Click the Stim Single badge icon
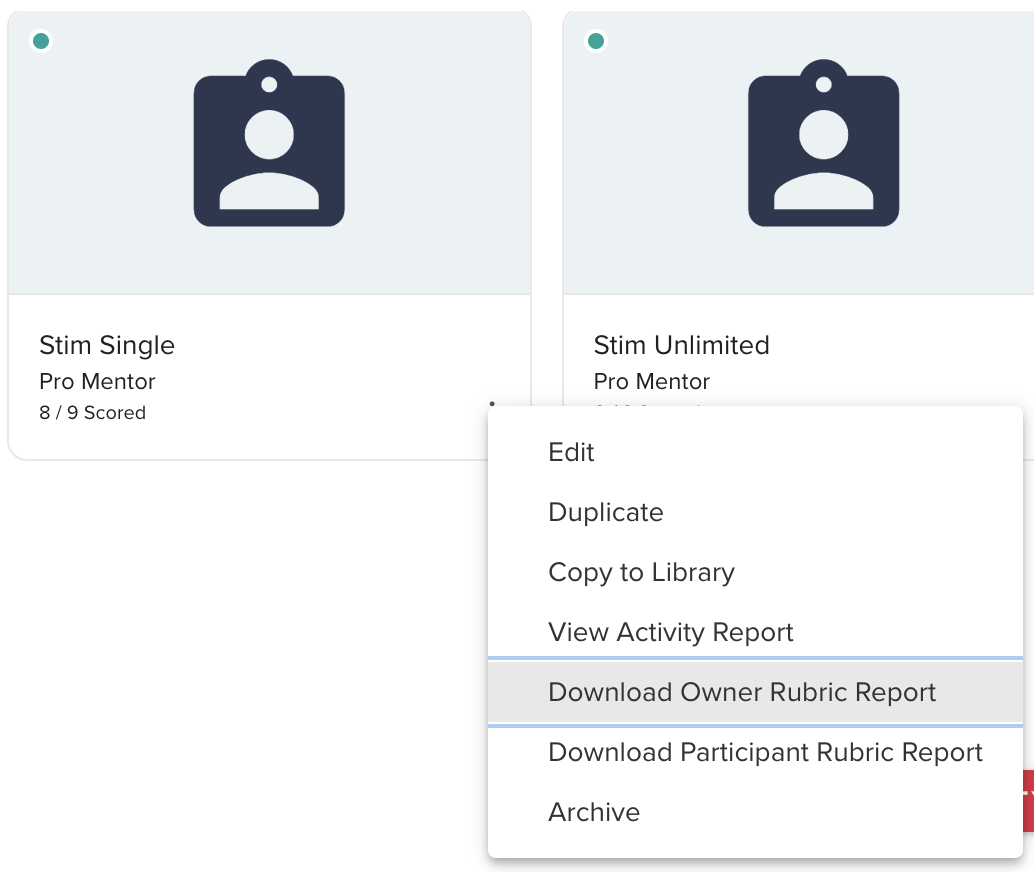 pos(269,143)
